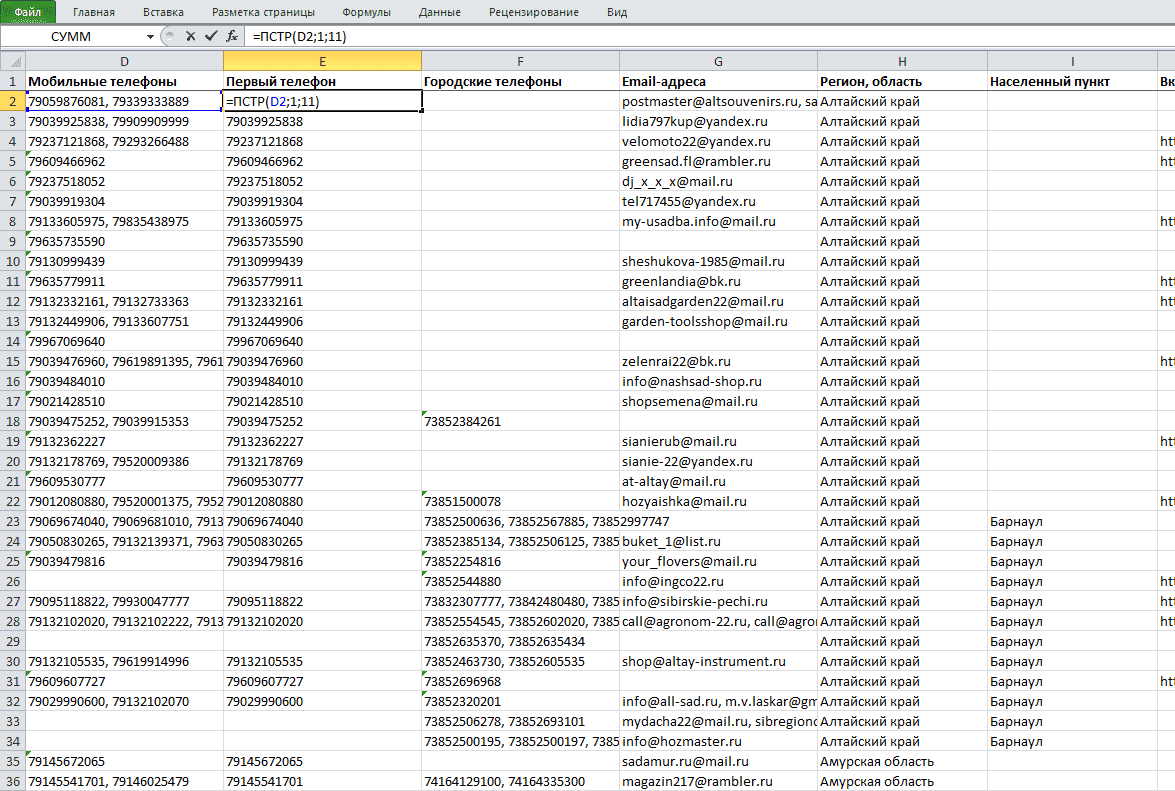This screenshot has width=1175, height=791.
Task: Select column F header
Action: (520, 61)
